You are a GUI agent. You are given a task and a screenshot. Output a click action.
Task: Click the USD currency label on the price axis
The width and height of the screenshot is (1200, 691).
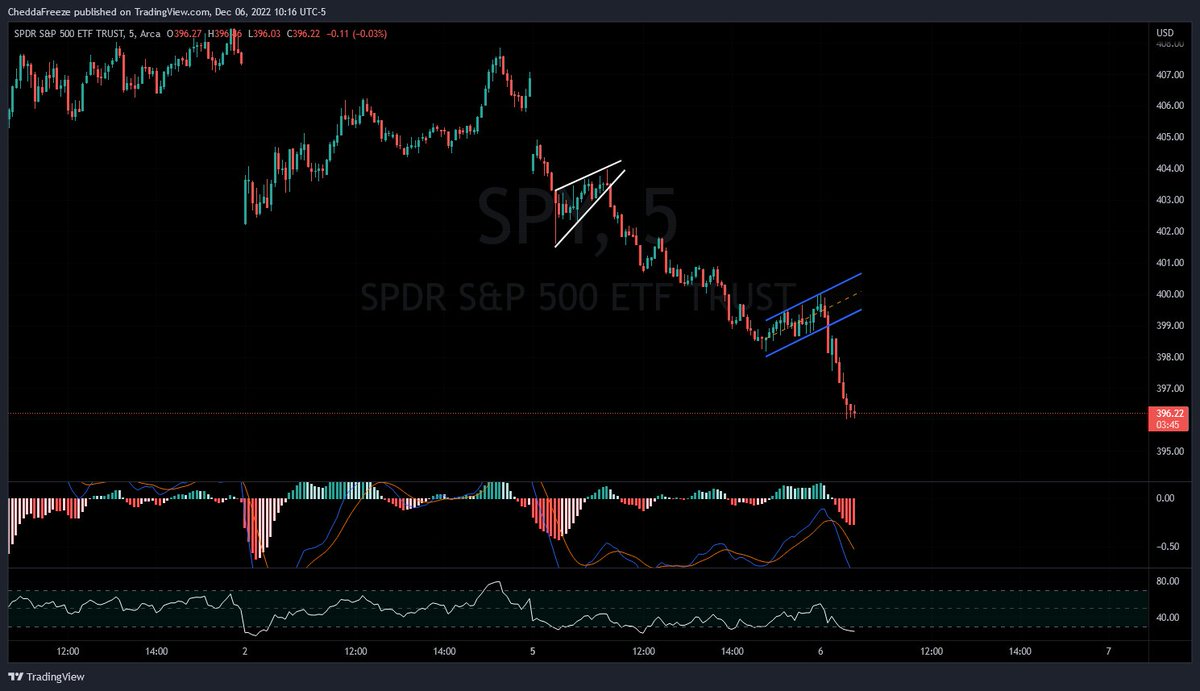[x=1164, y=33]
